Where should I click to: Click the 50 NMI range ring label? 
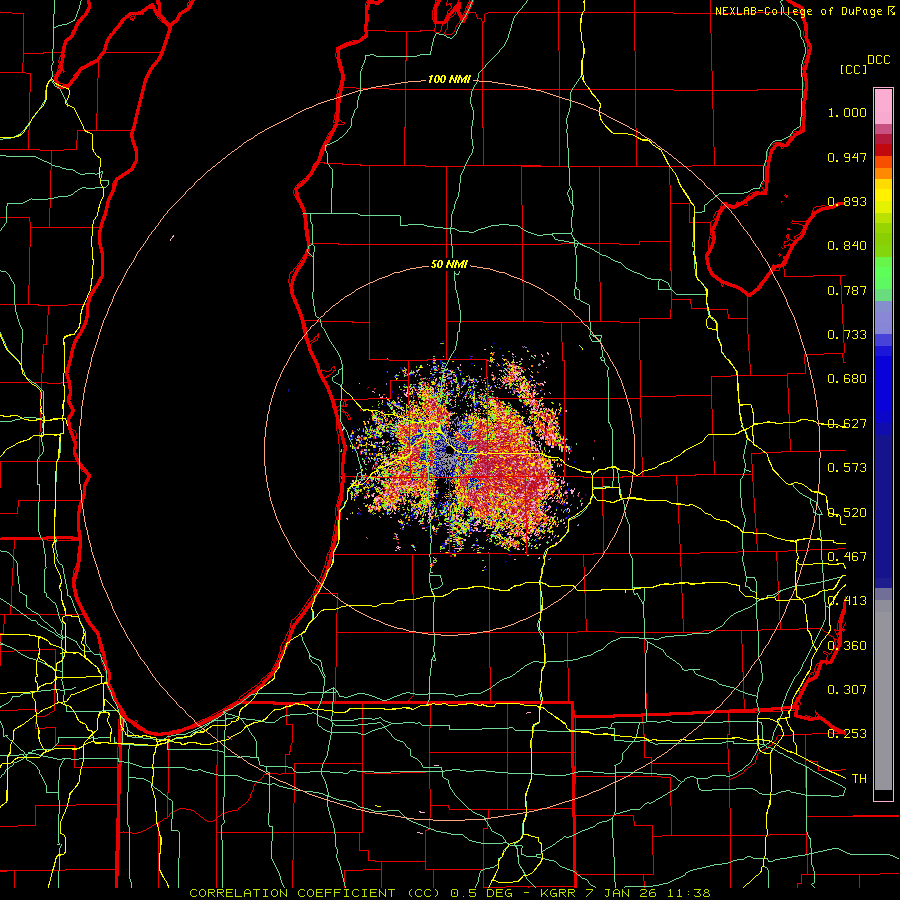pyautogui.click(x=449, y=264)
